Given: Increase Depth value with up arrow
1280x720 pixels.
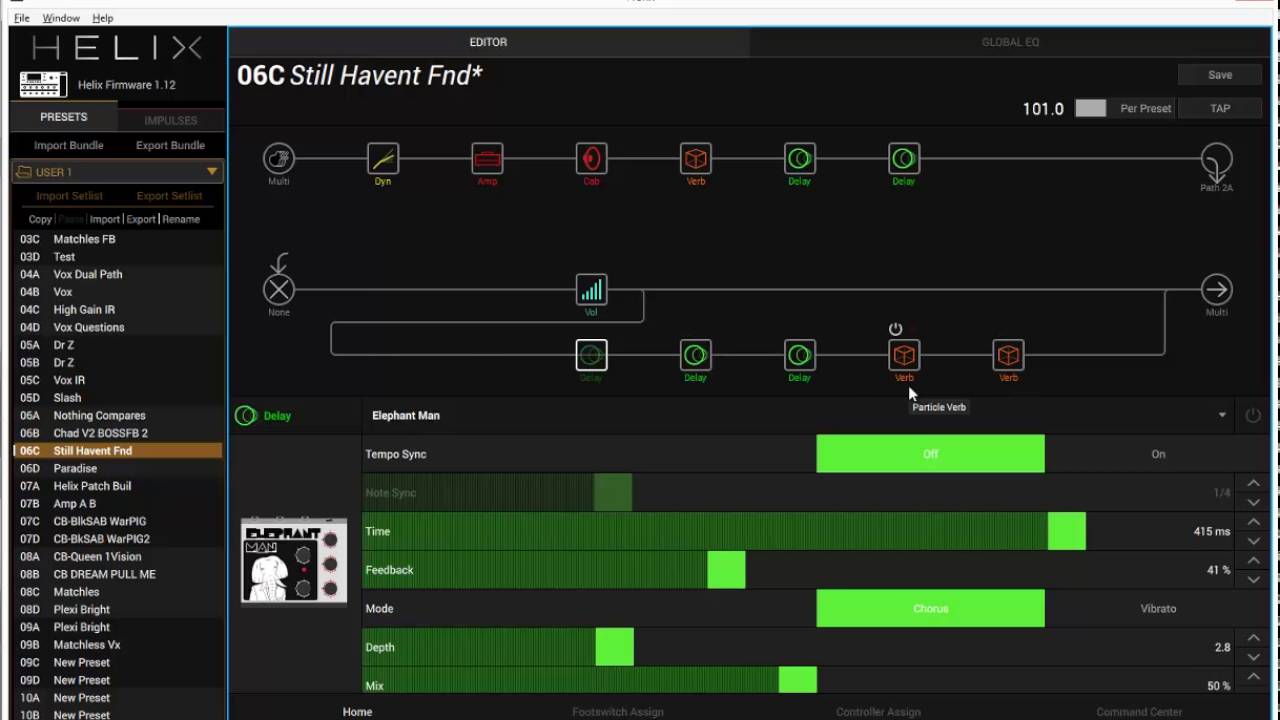Looking at the screenshot, I should (x=1254, y=638).
